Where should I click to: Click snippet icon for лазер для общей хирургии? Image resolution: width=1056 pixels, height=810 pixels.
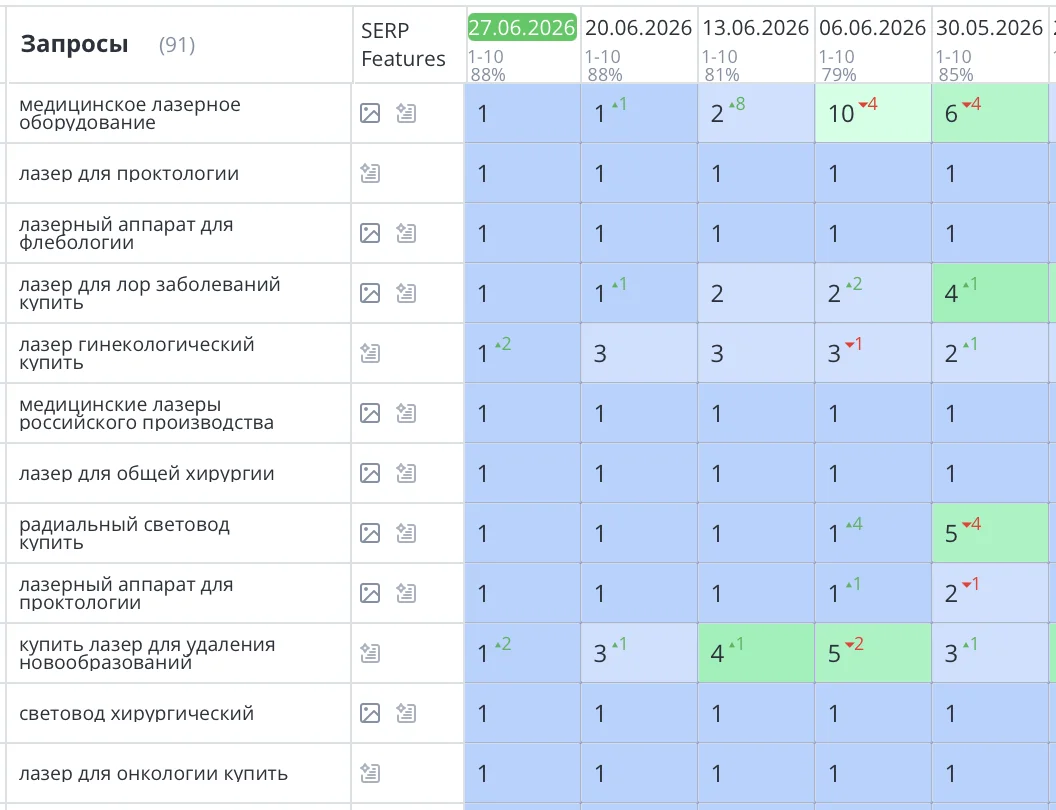(x=405, y=473)
